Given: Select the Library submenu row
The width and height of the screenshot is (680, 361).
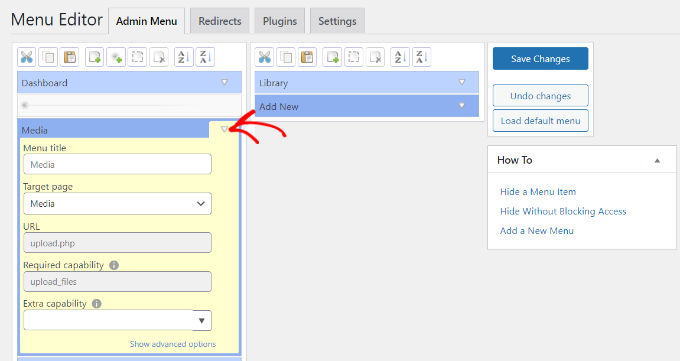Looking at the screenshot, I should pos(367,82).
